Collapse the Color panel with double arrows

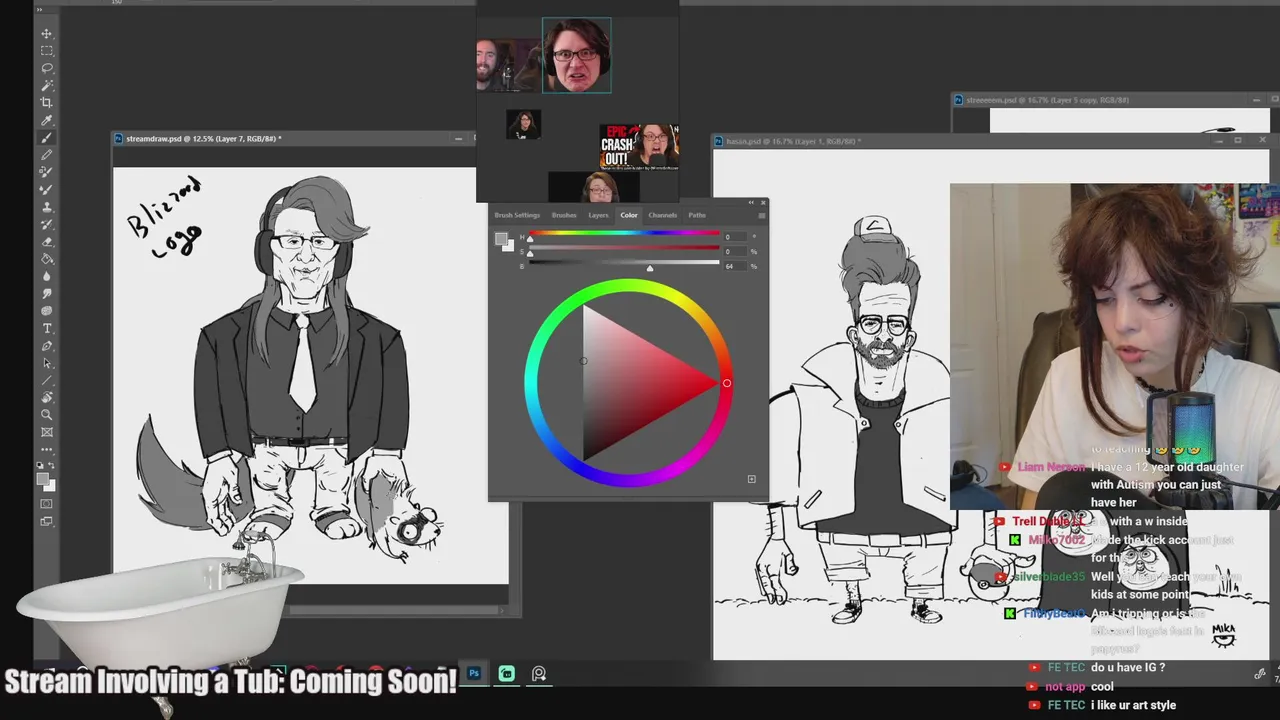pos(751,203)
